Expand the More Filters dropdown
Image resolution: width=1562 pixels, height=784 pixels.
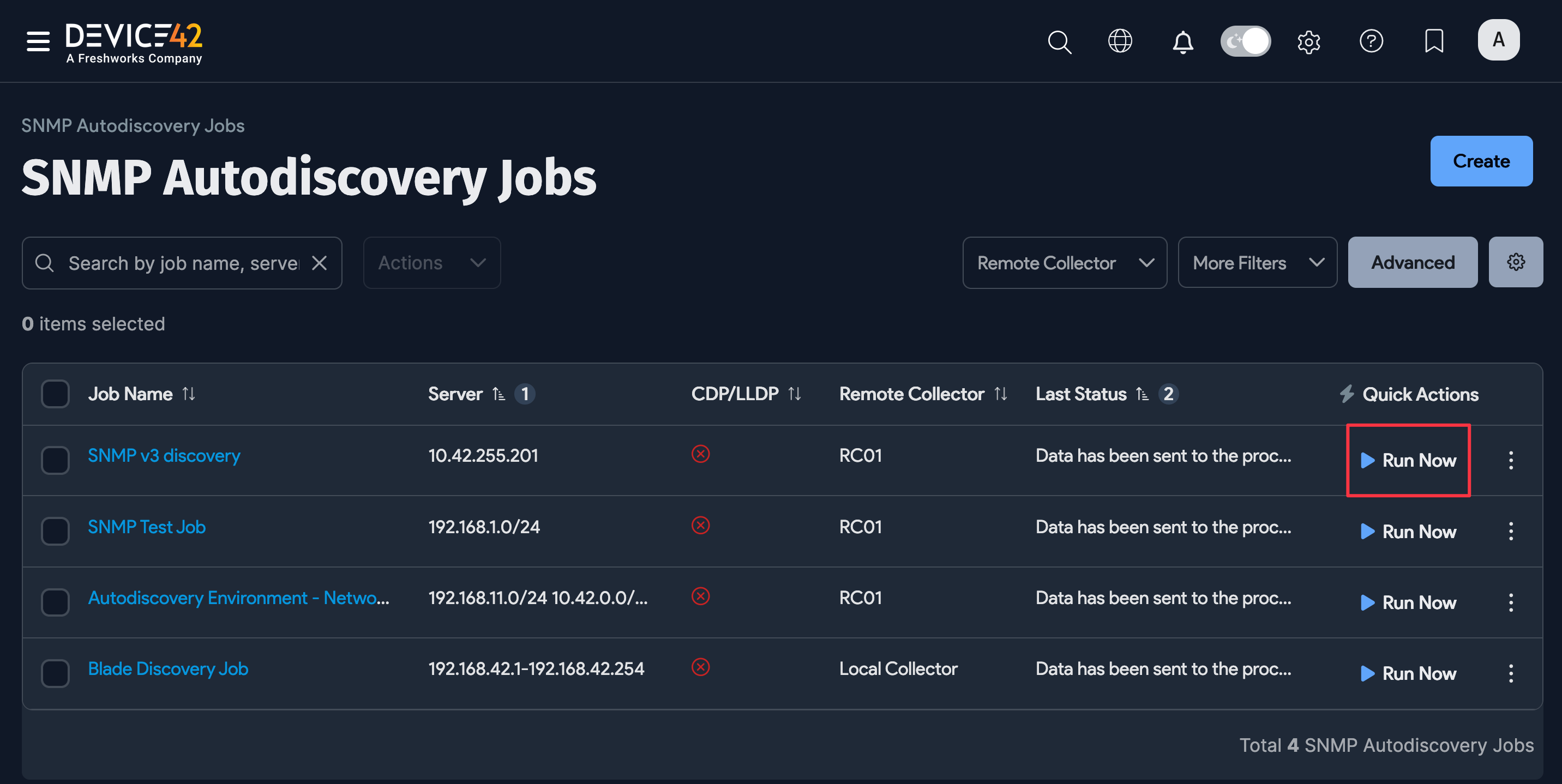tap(1257, 263)
